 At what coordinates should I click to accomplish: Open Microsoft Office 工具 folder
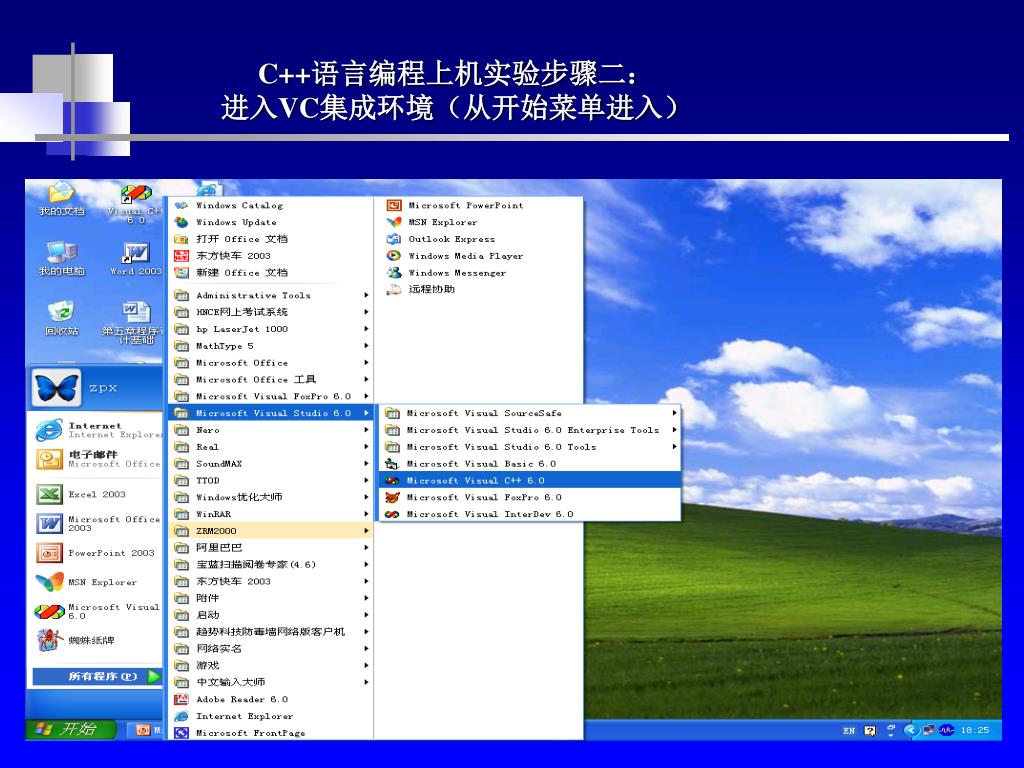[271, 379]
